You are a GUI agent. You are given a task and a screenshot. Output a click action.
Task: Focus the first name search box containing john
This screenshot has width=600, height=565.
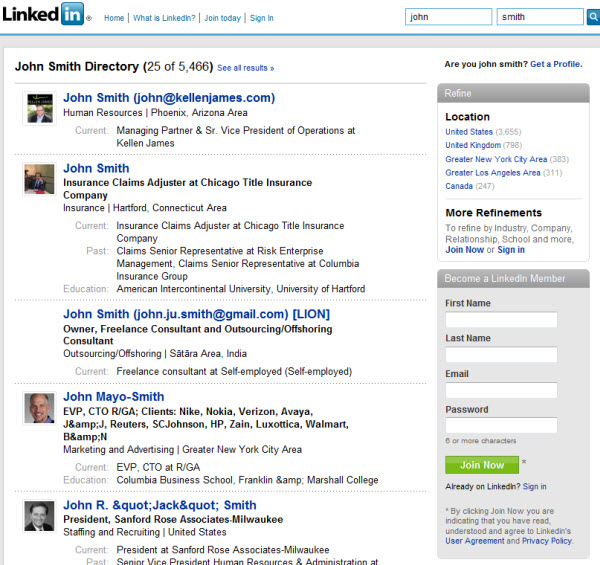tap(448, 17)
